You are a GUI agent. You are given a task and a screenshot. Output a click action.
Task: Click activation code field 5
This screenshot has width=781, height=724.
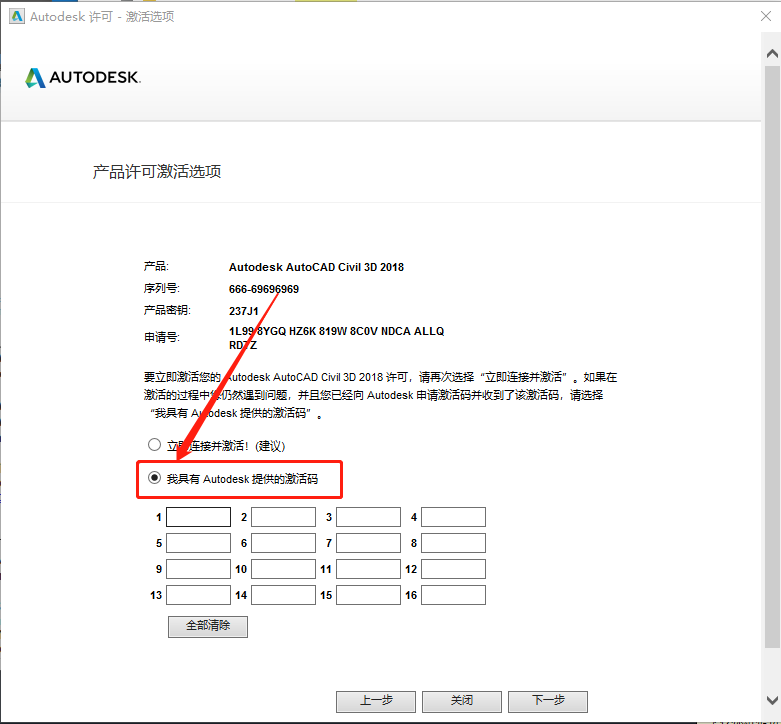[198, 543]
